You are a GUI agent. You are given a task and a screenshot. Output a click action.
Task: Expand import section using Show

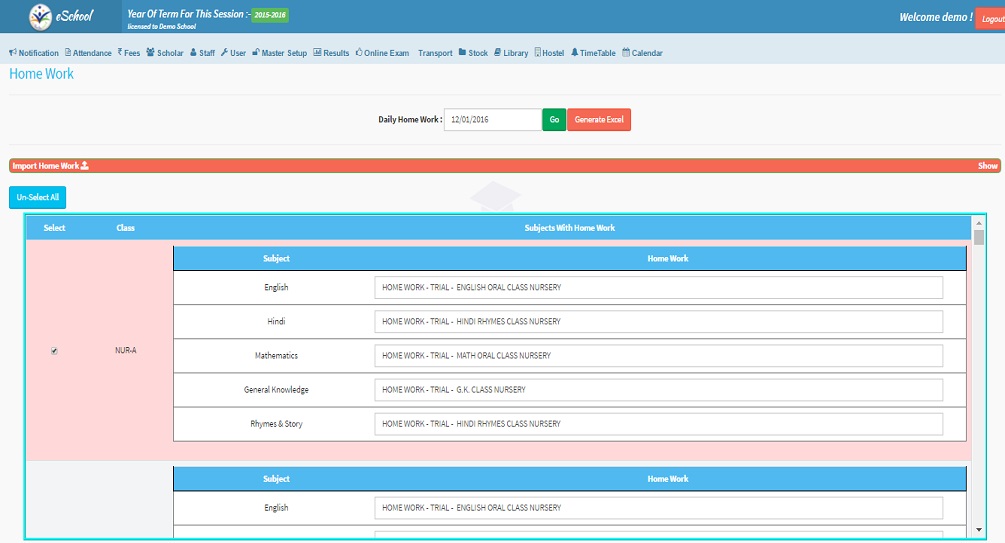point(987,166)
